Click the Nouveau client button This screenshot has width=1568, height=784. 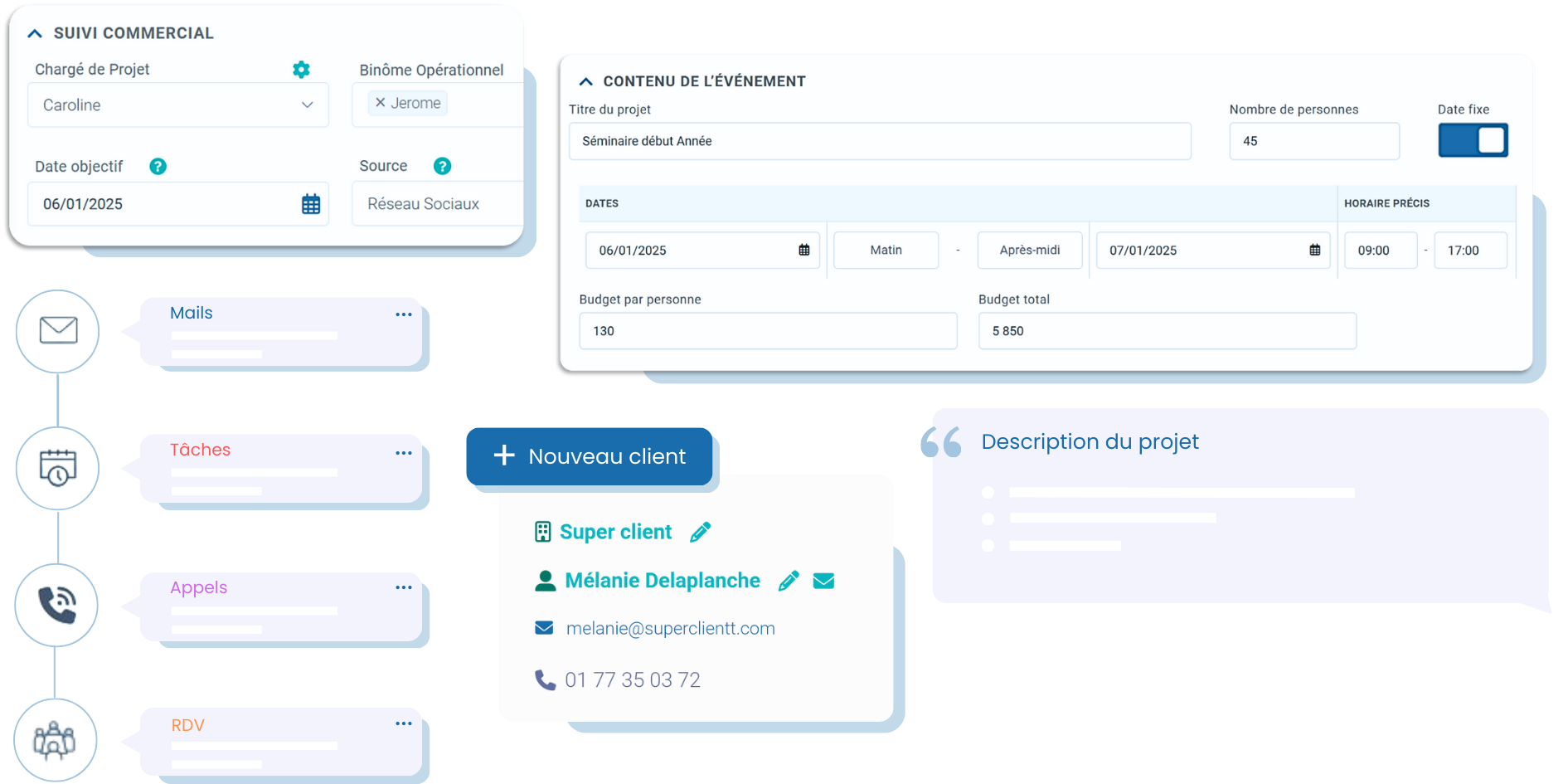(x=590, y=456)
